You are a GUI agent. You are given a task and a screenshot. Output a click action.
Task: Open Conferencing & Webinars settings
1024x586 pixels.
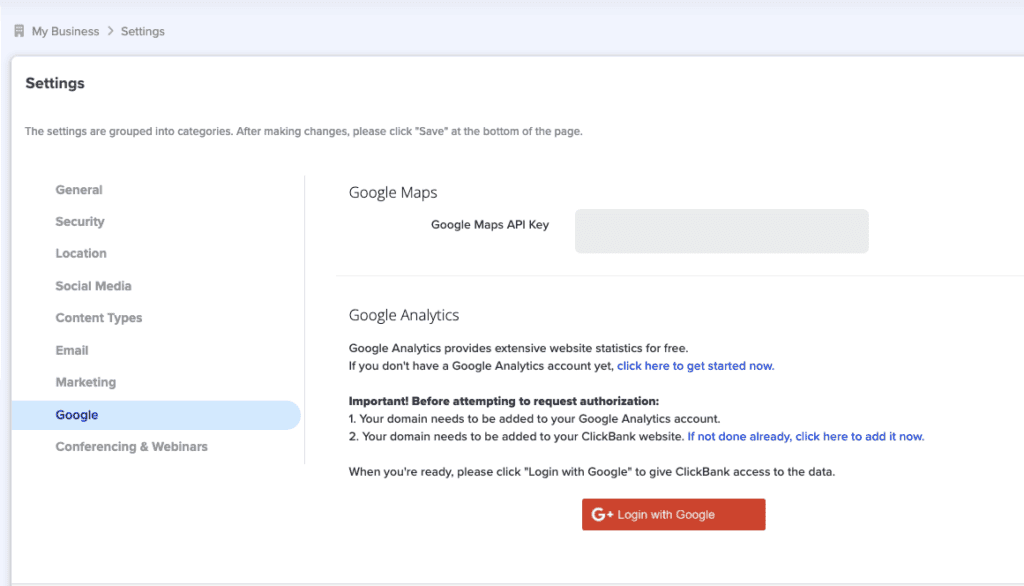coord(131,447)
